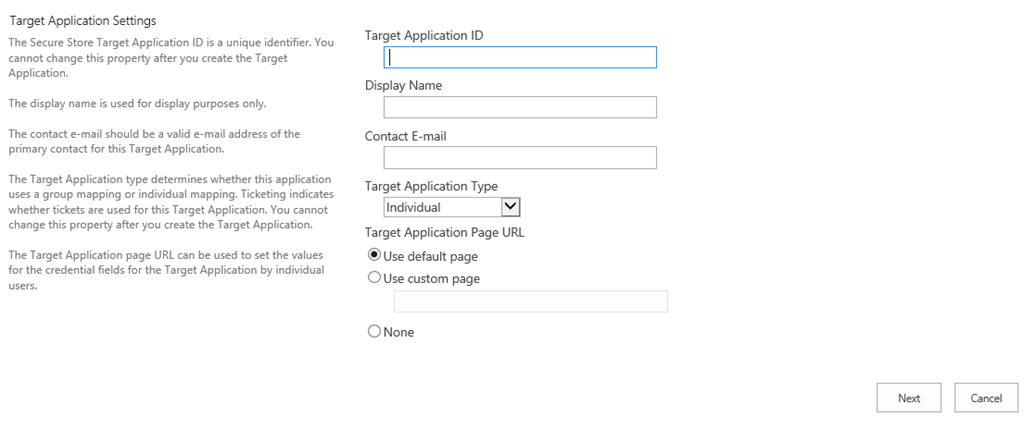
Task: Choose the Use custom page radio button
Action: click(375, 278)
